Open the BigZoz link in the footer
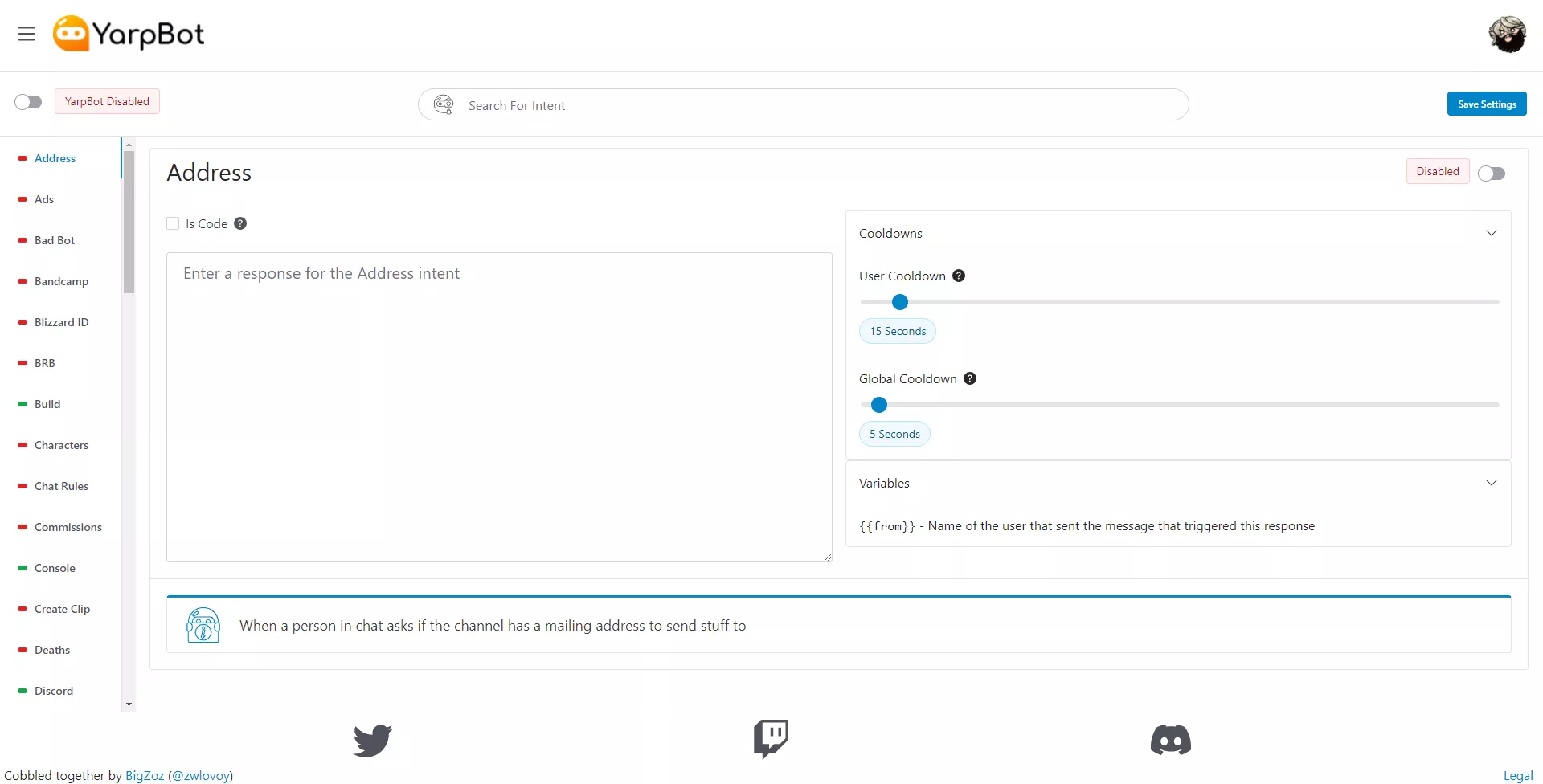Viewport: 1543px width, 784px height. pyautogui.click(x=145, y=775)
